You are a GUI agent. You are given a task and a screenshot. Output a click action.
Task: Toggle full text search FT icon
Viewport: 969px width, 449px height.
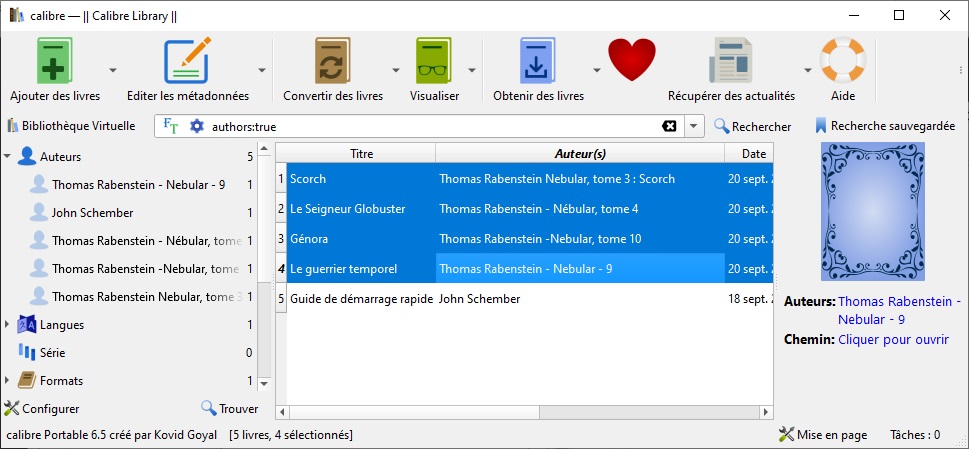point(171,126)
